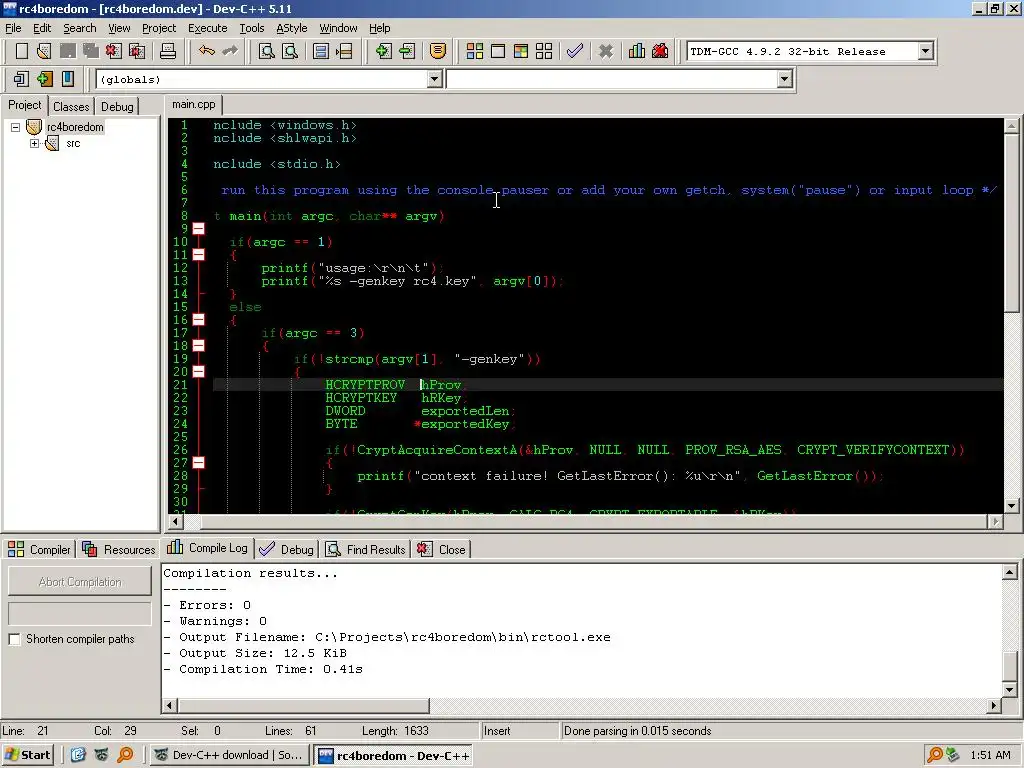Open Project Options shield icon

438,51
